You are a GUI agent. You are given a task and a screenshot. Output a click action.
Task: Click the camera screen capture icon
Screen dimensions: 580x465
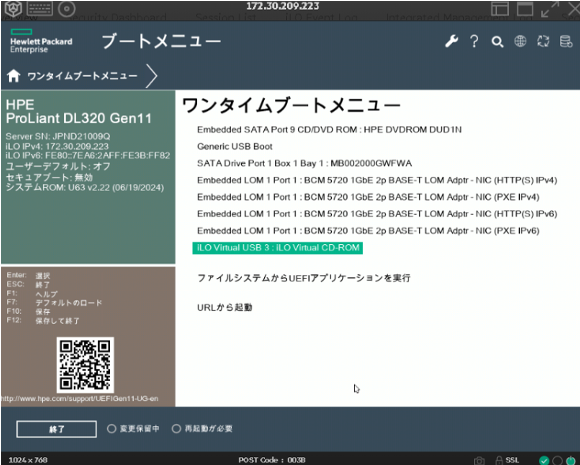[x=479, y=460]
